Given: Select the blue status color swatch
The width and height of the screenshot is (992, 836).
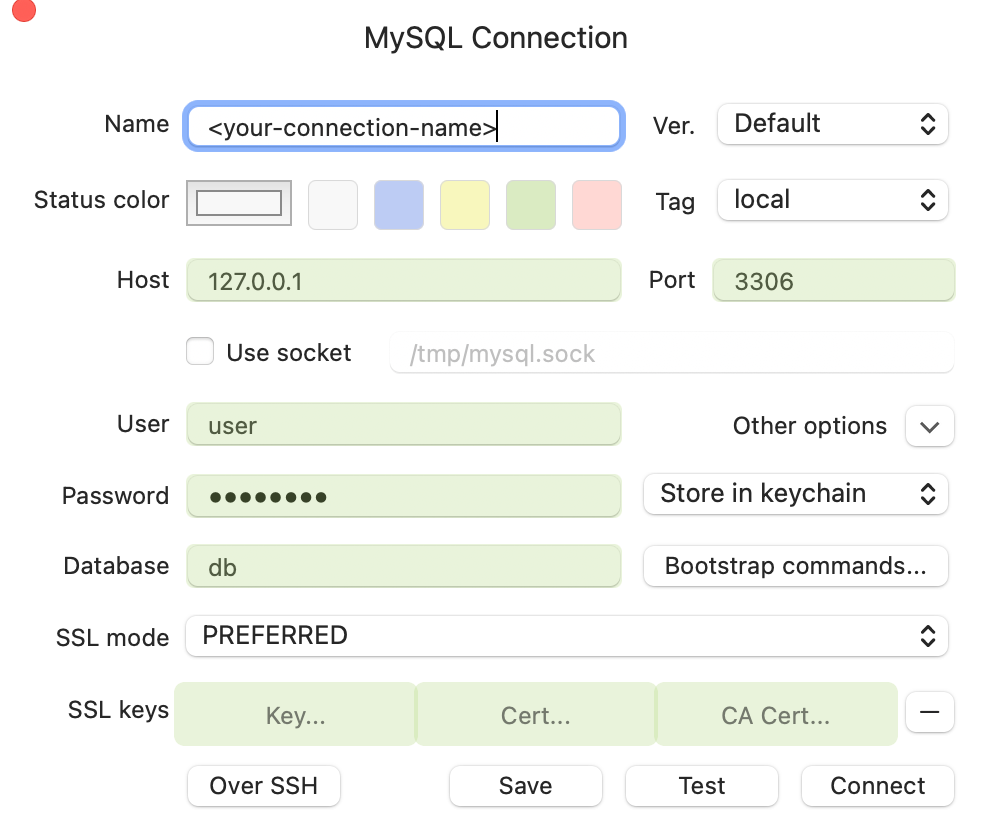Looking at the screenshot, I should click(399, 205).
